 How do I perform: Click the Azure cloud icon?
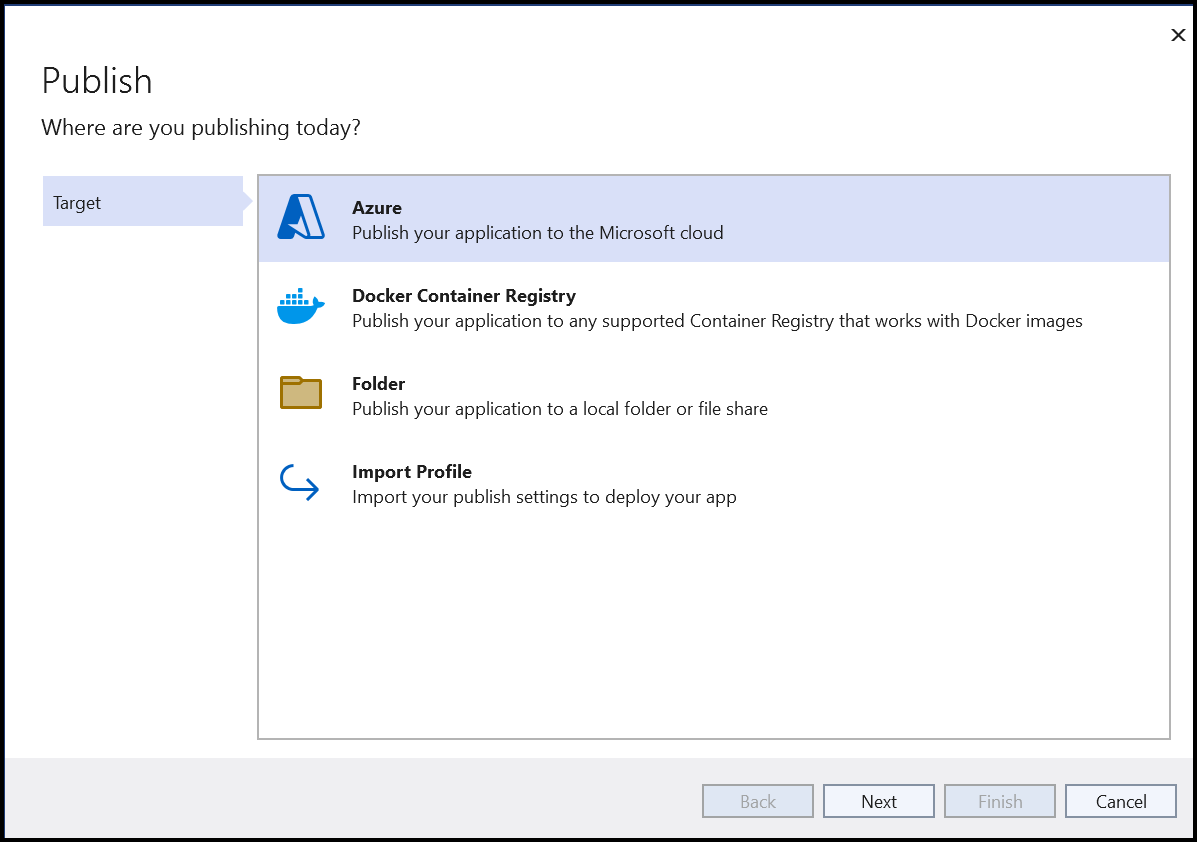click(x=300, y=218)
